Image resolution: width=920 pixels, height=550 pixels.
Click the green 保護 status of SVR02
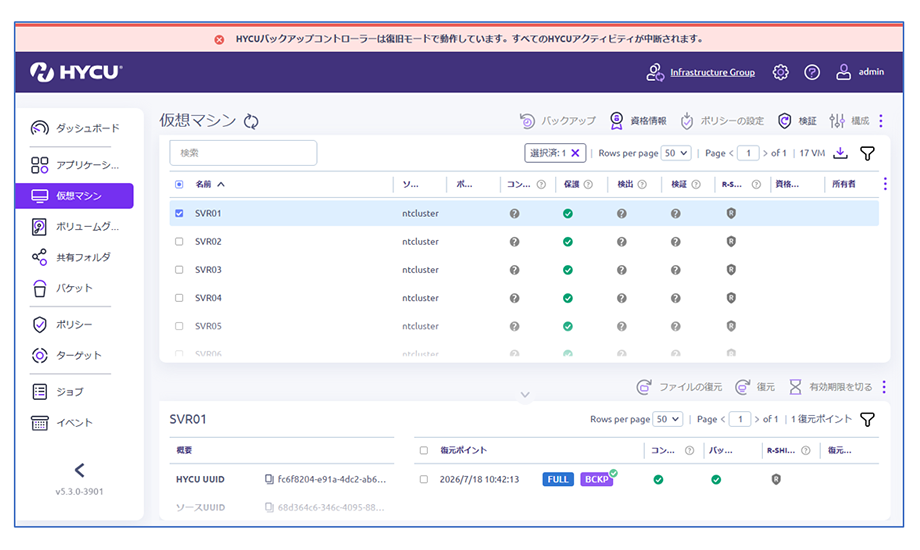tap(567, 241)
